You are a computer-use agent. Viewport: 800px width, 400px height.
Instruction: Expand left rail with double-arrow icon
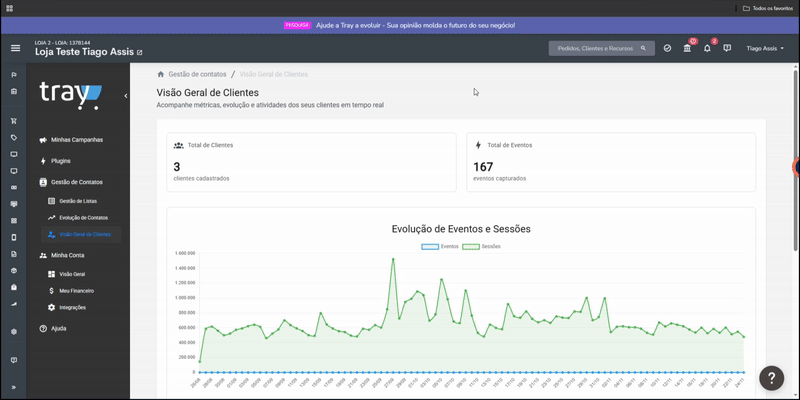14,387
